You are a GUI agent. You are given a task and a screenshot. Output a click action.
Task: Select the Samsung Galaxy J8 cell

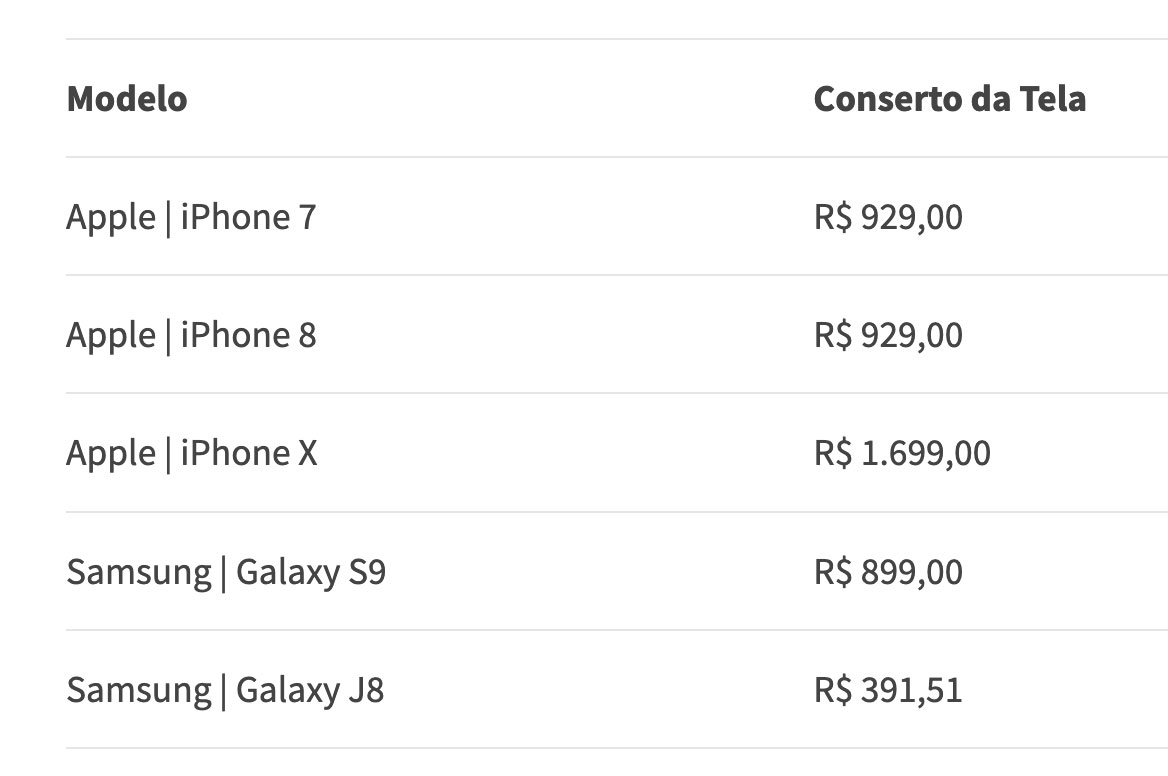click(x=225, y=690)
